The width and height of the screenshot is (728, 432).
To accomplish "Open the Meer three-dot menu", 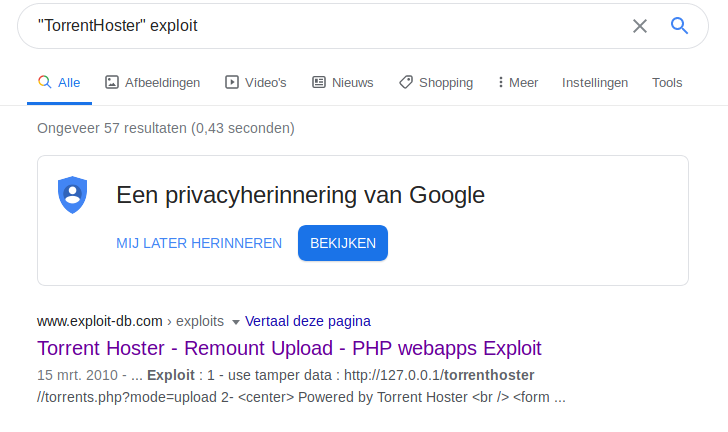I will coord(517,83).
